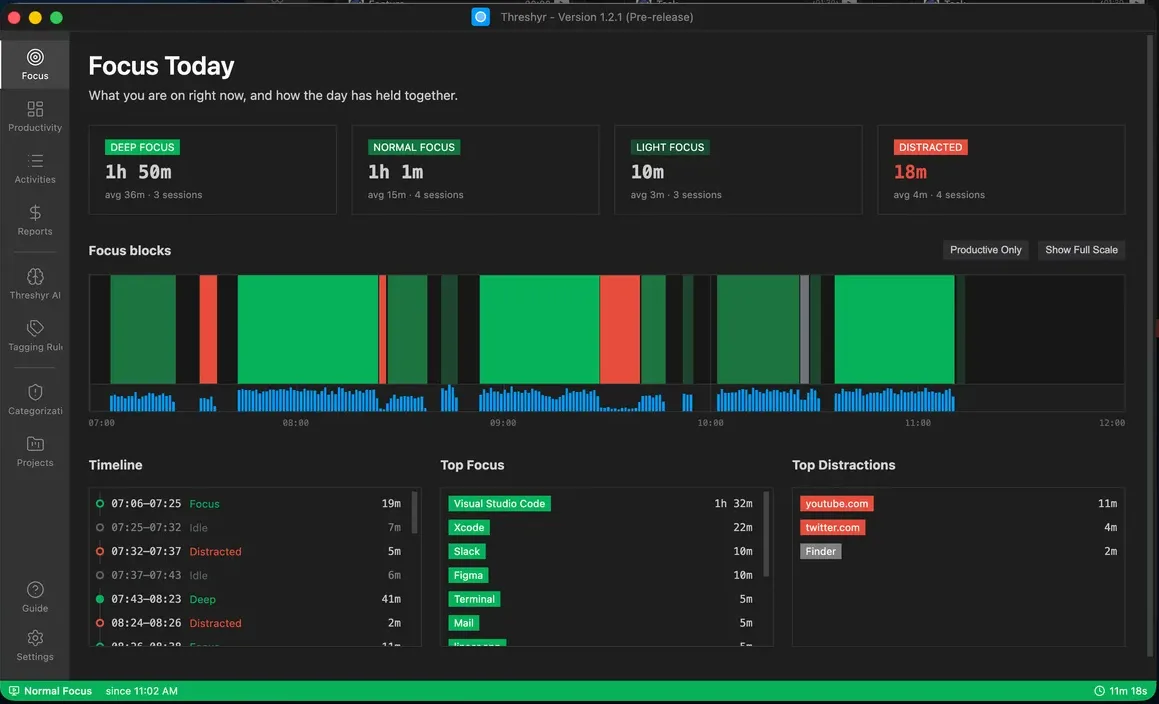Image resolution: width=1159 pixels, height=704 pixels.
Task: Select the Normal Focus summary card
Action: click(x=475, y=170)
